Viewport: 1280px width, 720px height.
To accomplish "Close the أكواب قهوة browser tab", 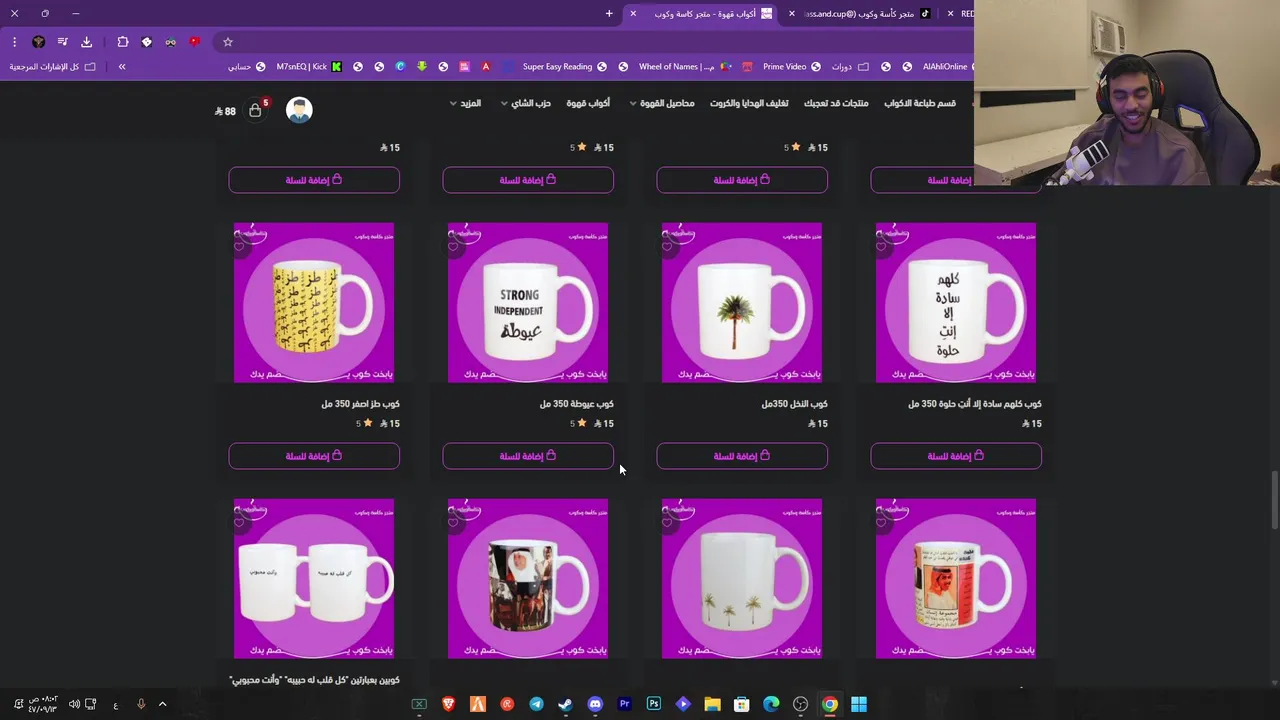I will [633, 14].
